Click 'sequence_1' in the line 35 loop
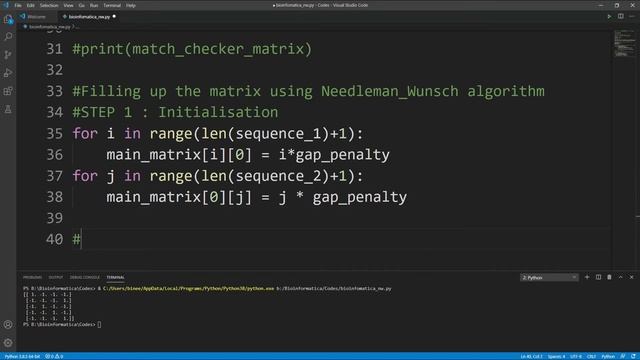The image size is (640, 360). pos(278,133)
